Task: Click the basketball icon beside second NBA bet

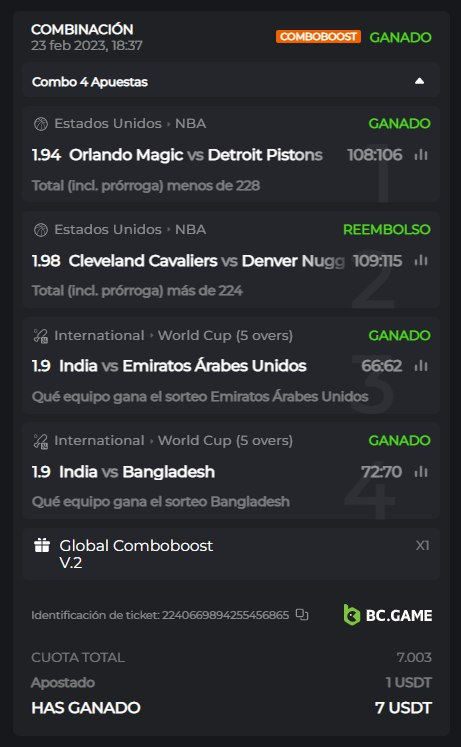Action: (41, 230)
